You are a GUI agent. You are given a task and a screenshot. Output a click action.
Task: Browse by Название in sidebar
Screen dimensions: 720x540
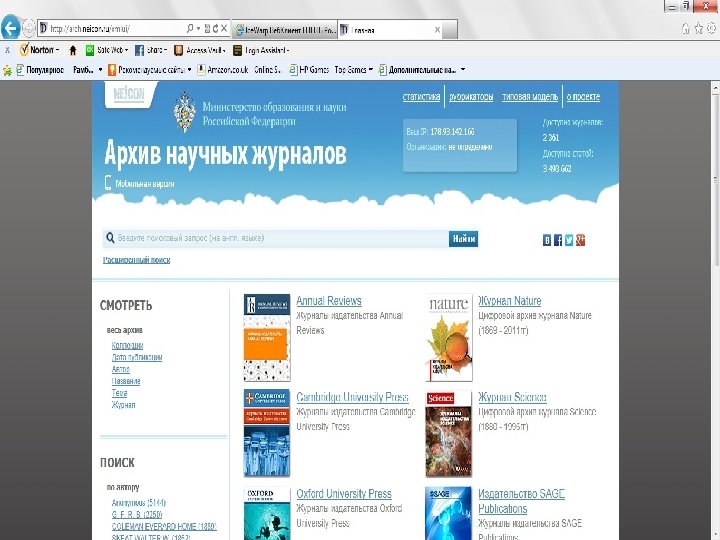tap(126, 381)
